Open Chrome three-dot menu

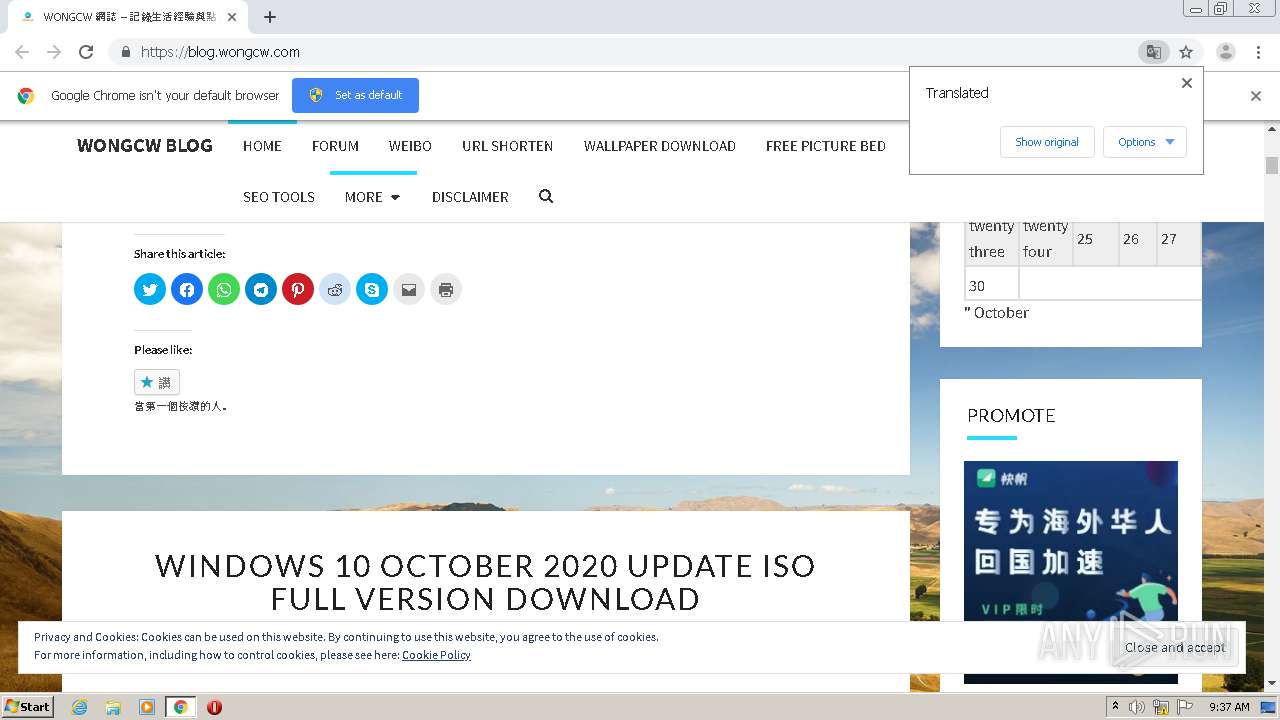click(x=1259, y=52)
